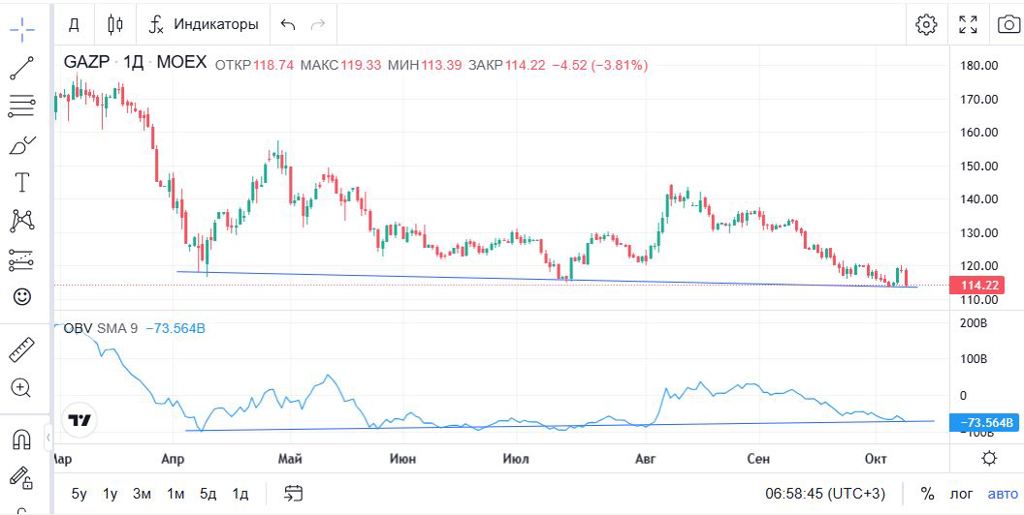Click the undo arrow button
The width and height of the screenshot is (1024, 515).
[x=288, y=24]
